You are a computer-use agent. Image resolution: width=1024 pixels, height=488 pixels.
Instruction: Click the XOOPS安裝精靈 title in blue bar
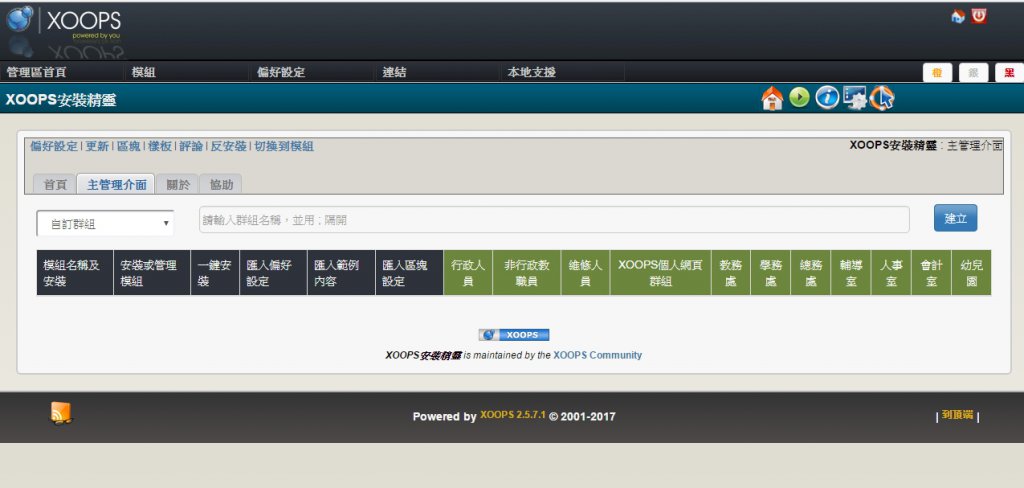click(x=61, y=100)
